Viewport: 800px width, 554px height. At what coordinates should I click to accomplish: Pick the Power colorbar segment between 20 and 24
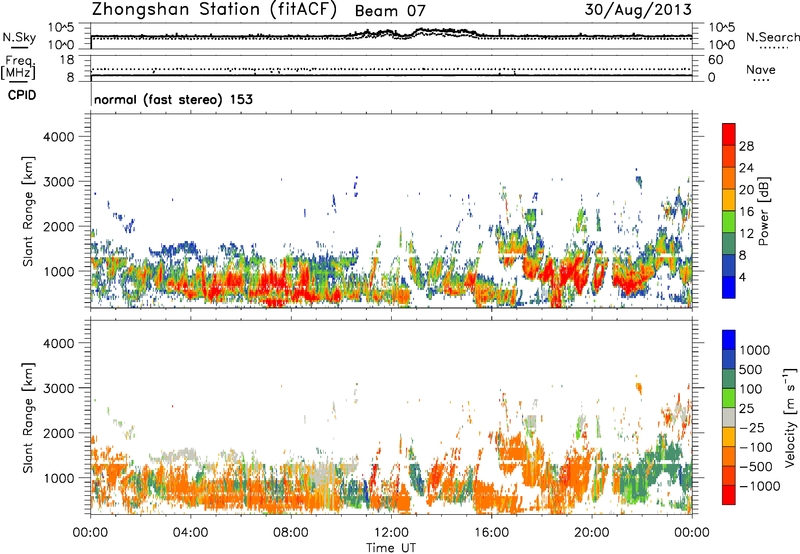[x=729, y=178]
